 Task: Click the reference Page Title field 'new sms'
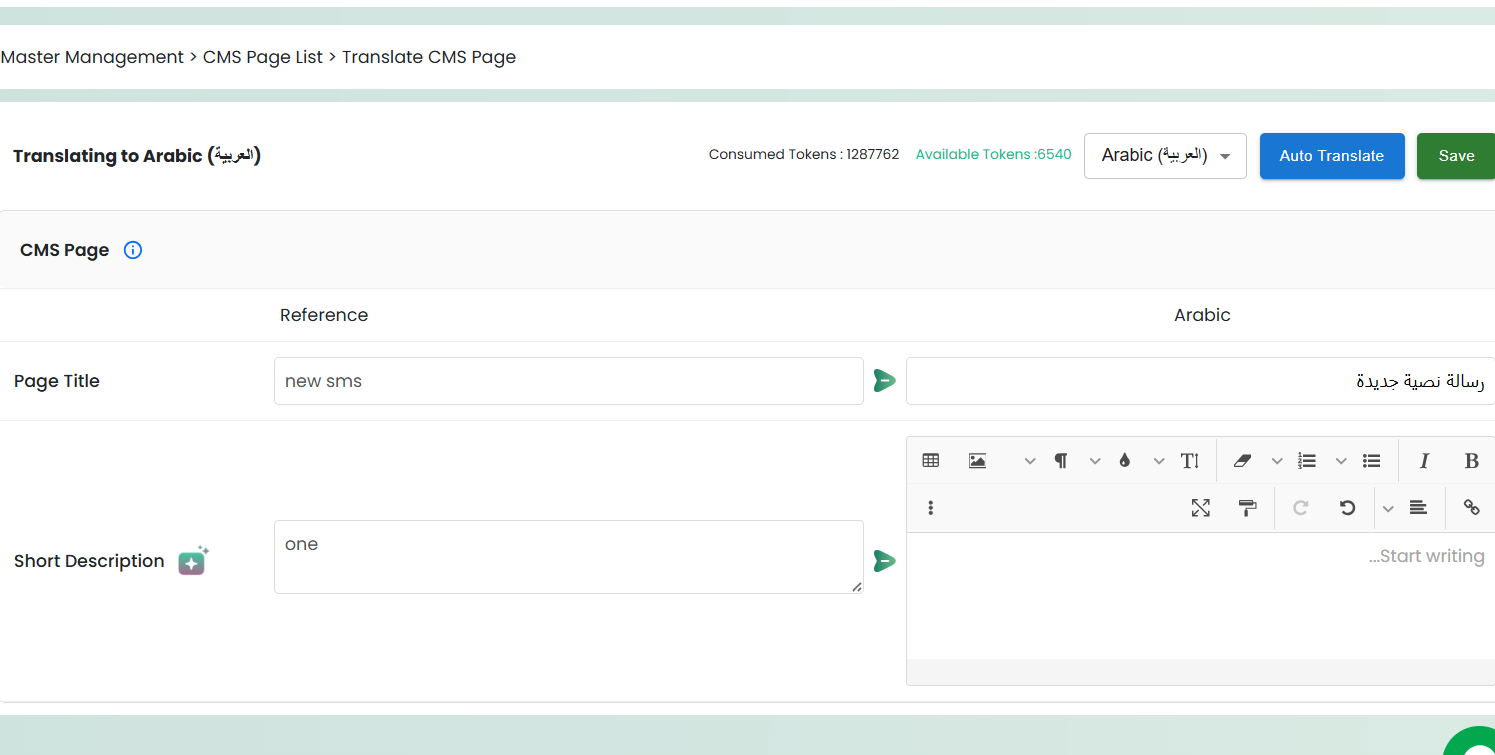tap(569, 381)
